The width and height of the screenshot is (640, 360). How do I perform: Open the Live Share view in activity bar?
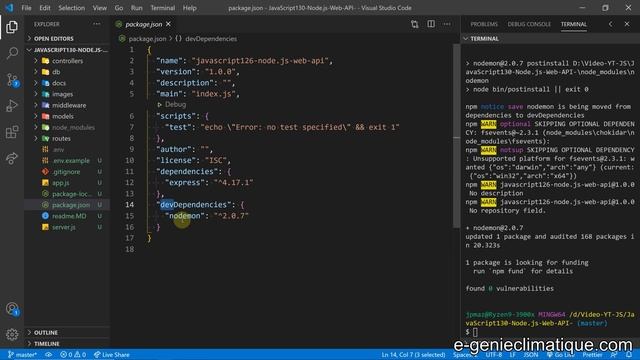point(12,158)
